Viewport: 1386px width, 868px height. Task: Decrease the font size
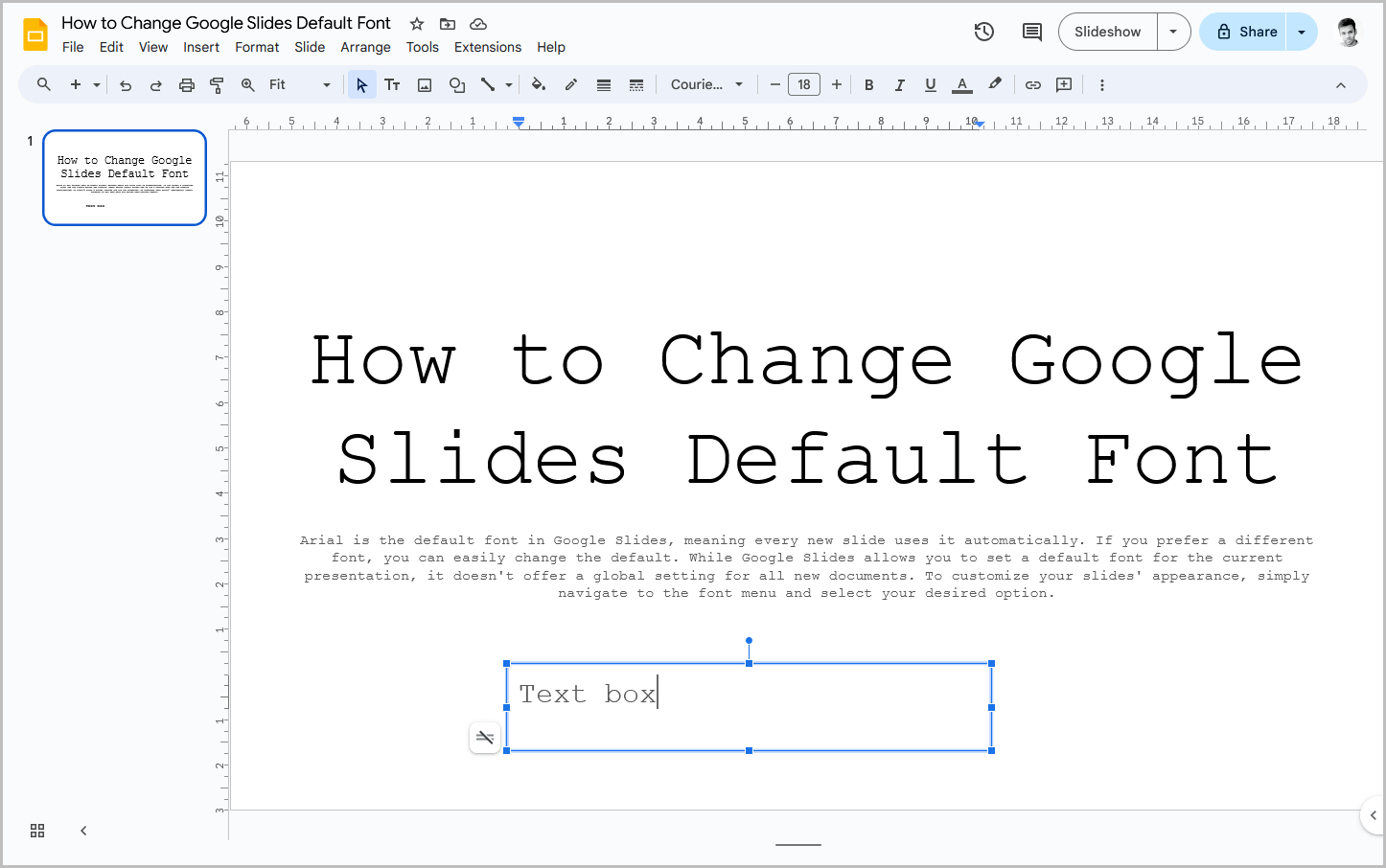coord(775,85)
